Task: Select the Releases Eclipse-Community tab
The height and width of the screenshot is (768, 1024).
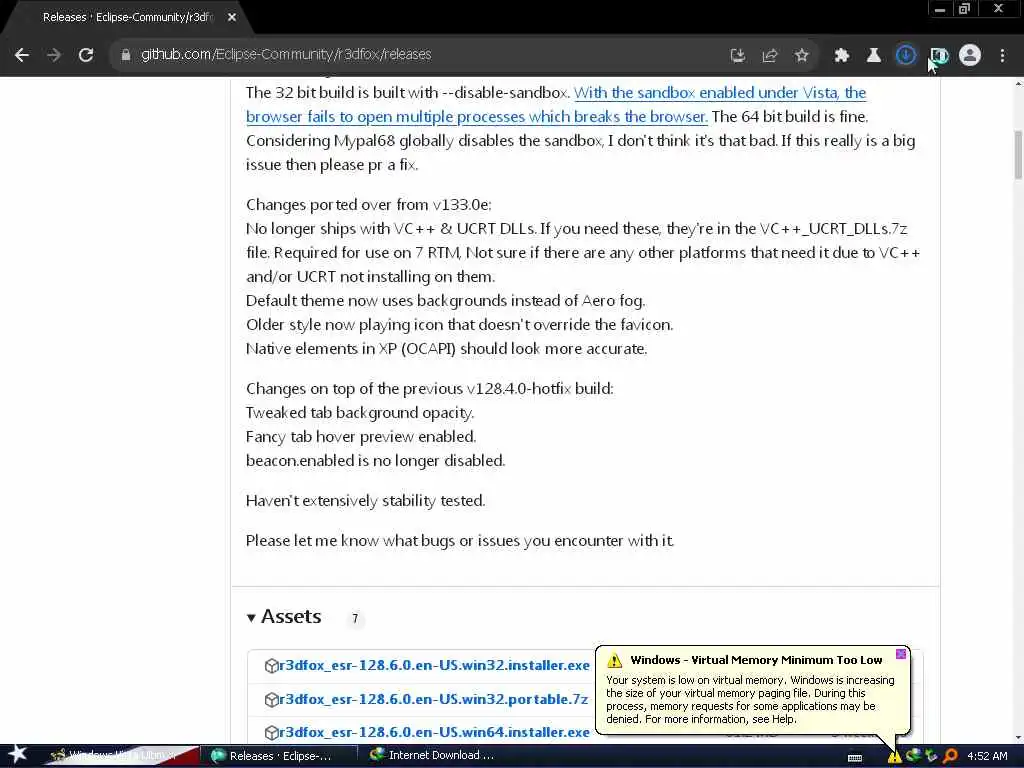Action: 127,18
